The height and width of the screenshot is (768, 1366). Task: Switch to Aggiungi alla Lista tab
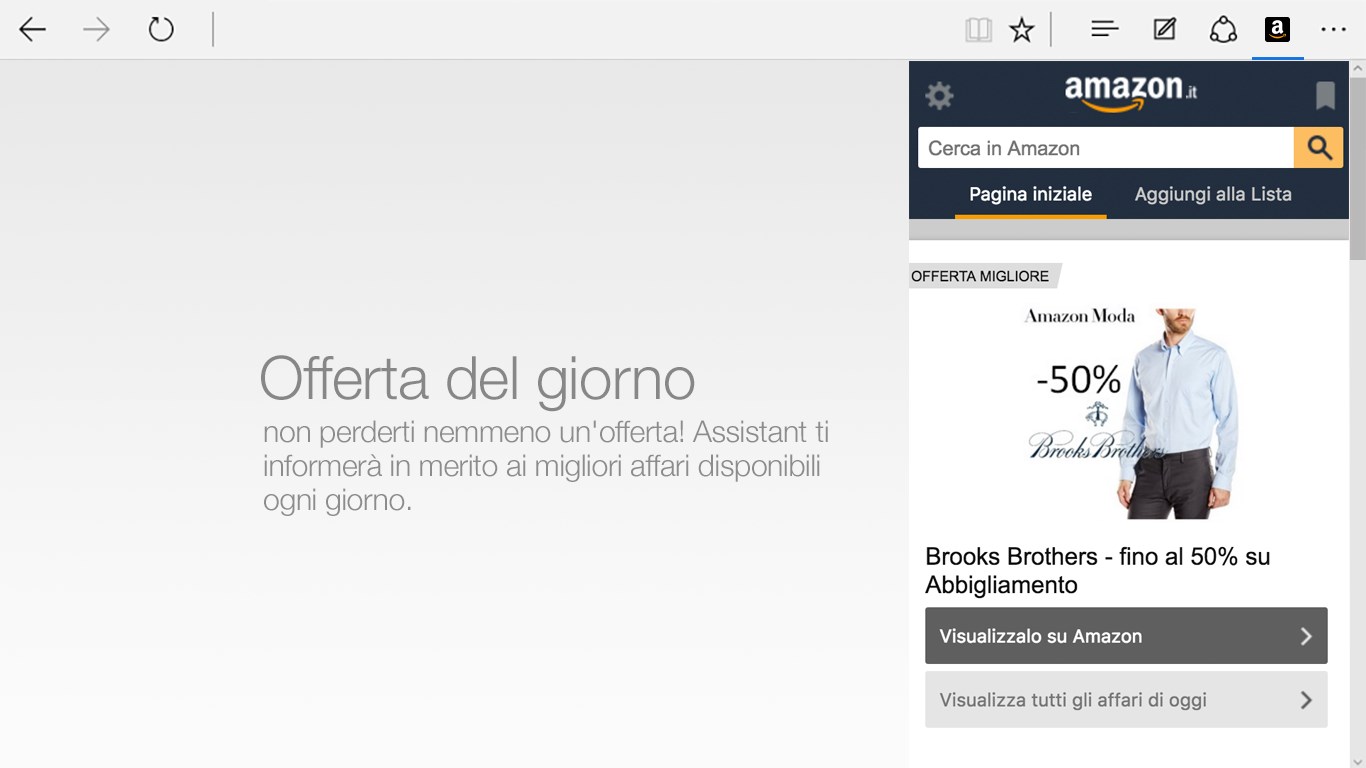click(x=1213, y=195)
